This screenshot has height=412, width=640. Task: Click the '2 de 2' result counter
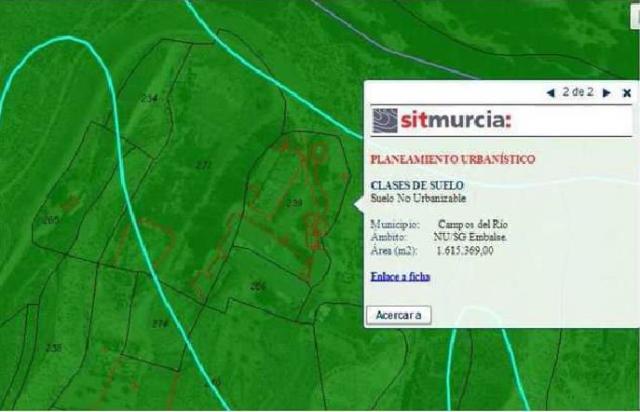[578, 92]
